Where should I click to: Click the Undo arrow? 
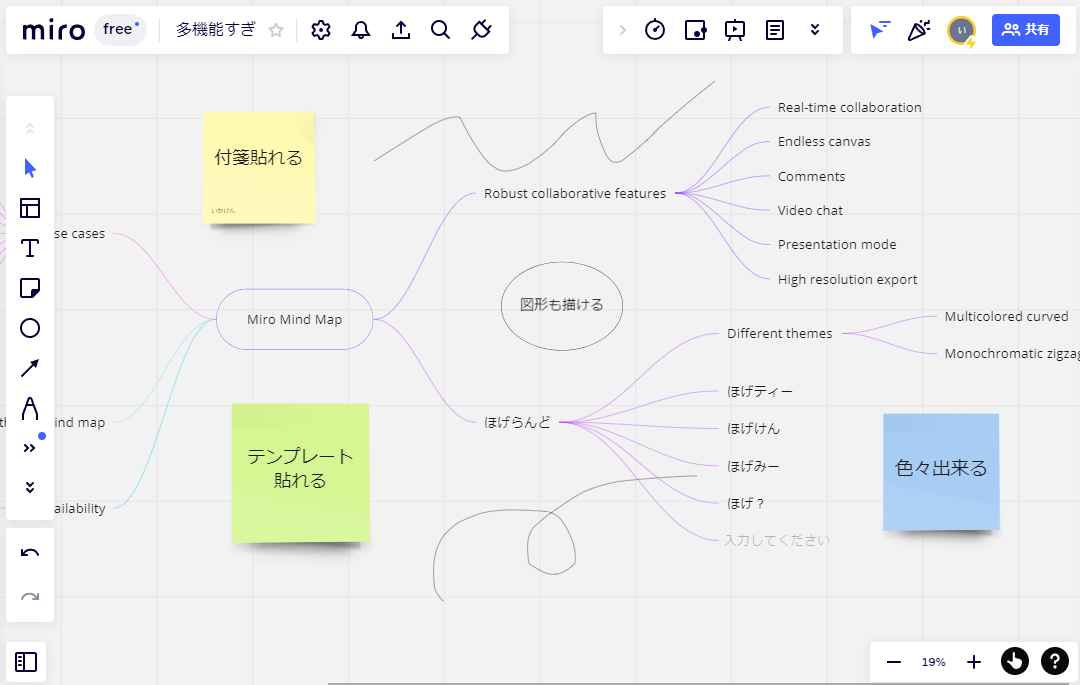(30, 553)
